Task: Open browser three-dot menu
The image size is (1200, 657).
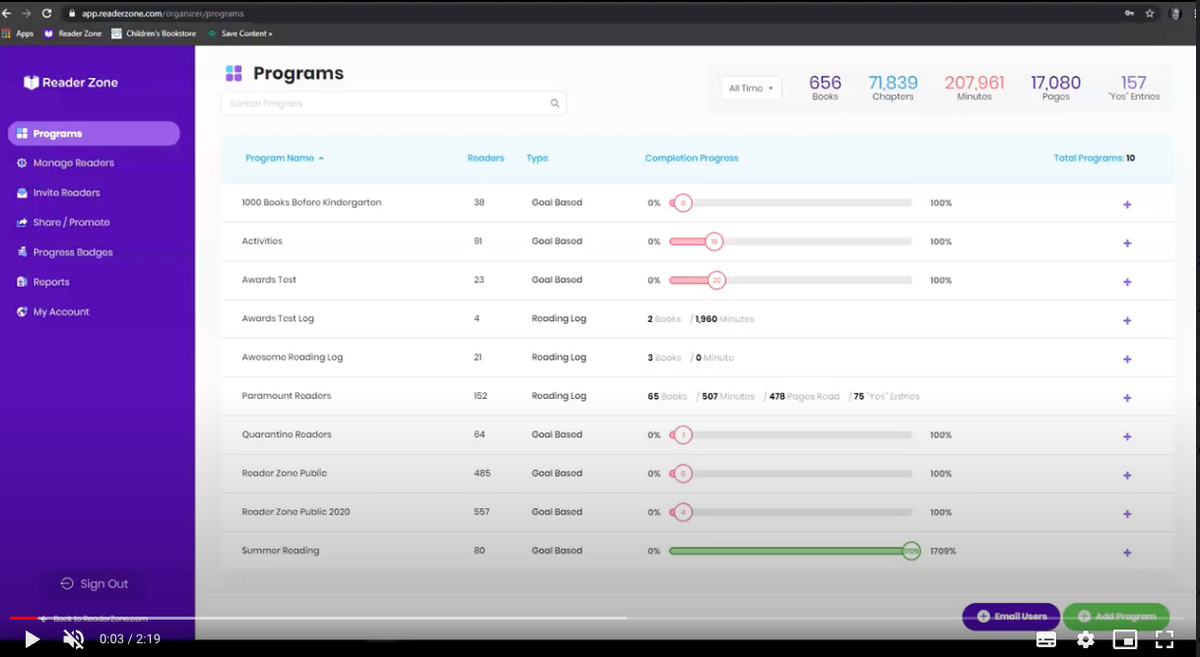Action: click(1193, 13)
